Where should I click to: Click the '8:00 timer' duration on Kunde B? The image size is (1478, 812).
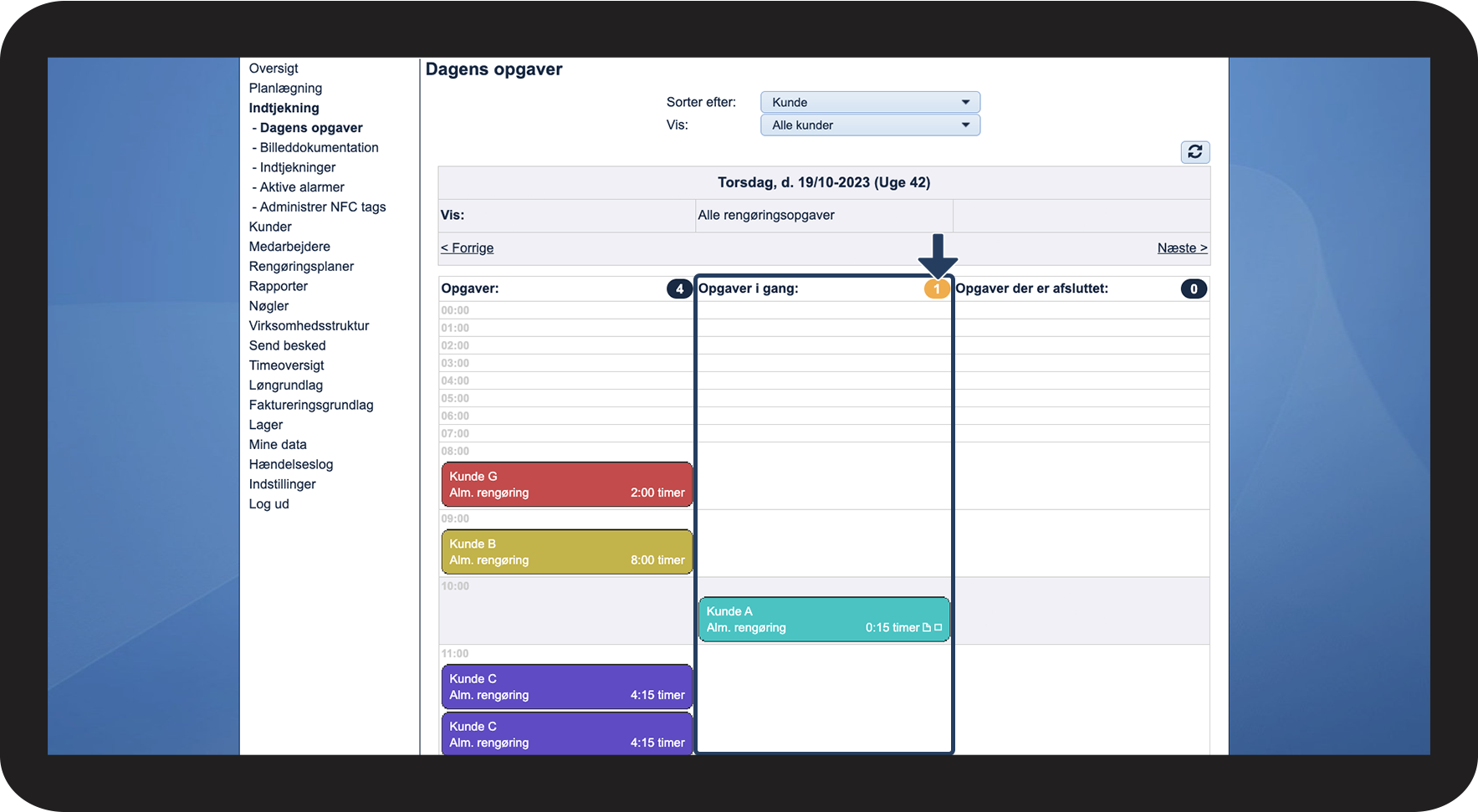tap(657, 560)
